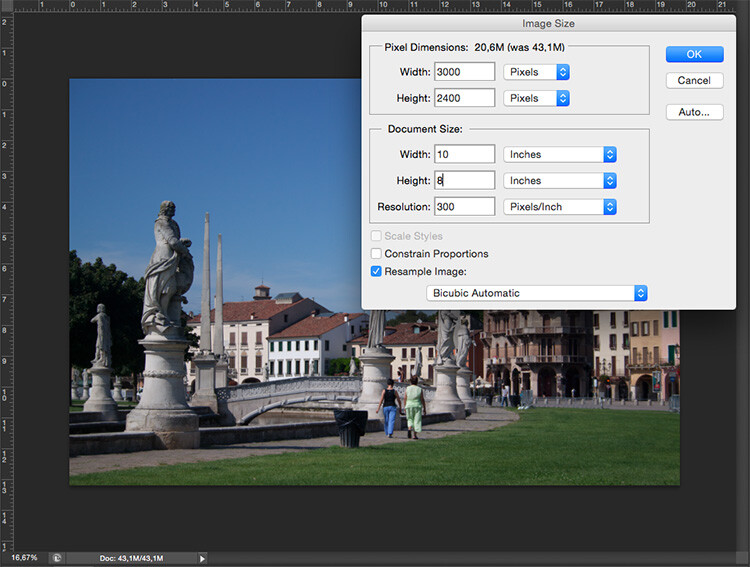Open document Width Inches dropdown

[x=560, y=154]
